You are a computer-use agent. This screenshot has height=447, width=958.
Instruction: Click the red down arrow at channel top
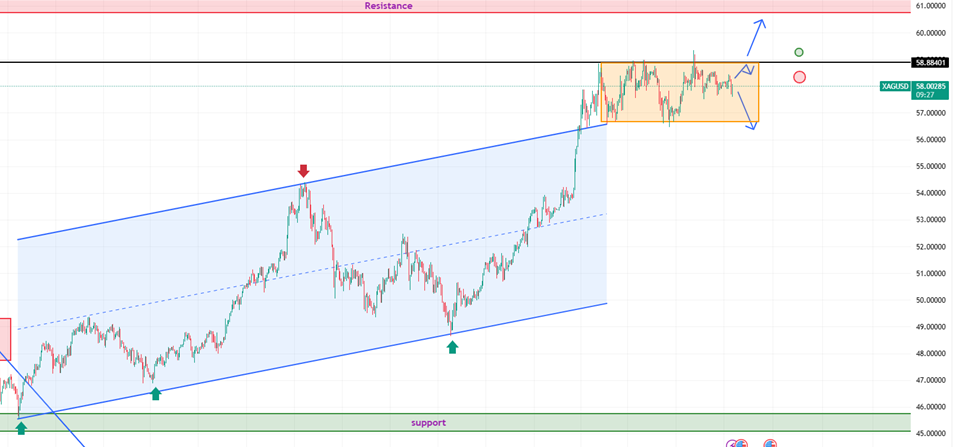(304, 171)
